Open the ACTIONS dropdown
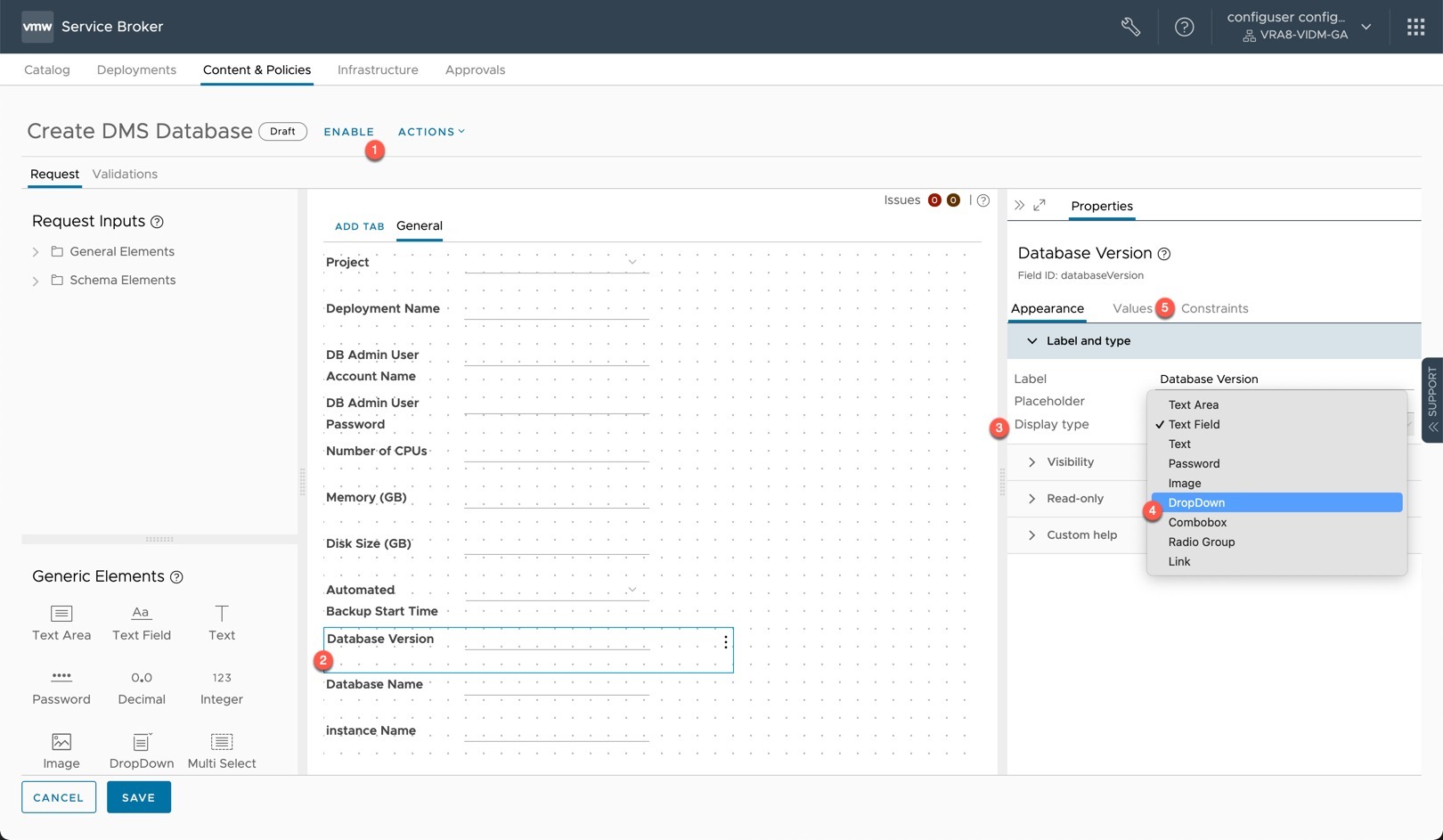 [x=431, y=132]
